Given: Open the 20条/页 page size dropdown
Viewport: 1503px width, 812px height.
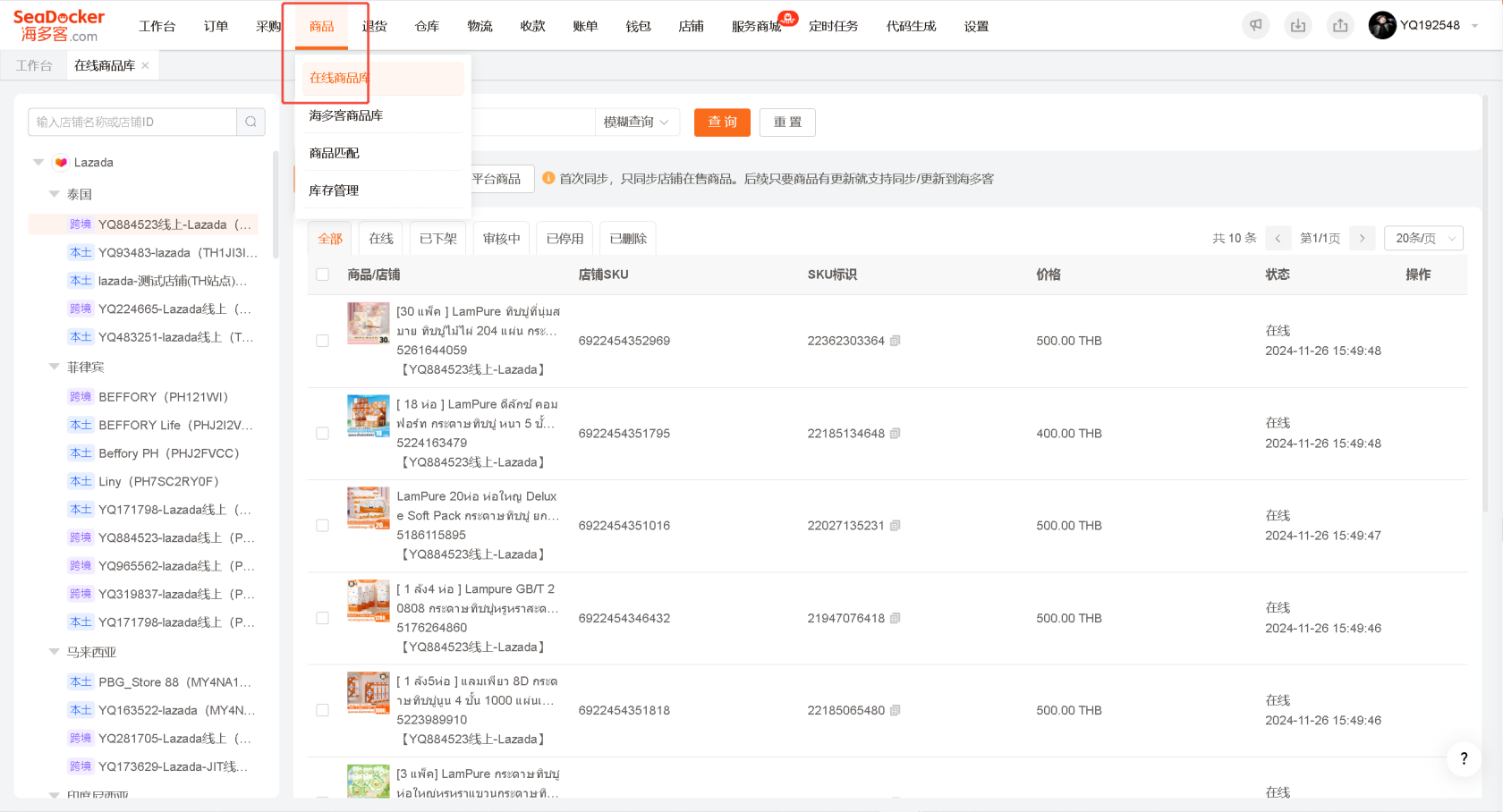Looking at the screenshot, I should (1424, 238).
